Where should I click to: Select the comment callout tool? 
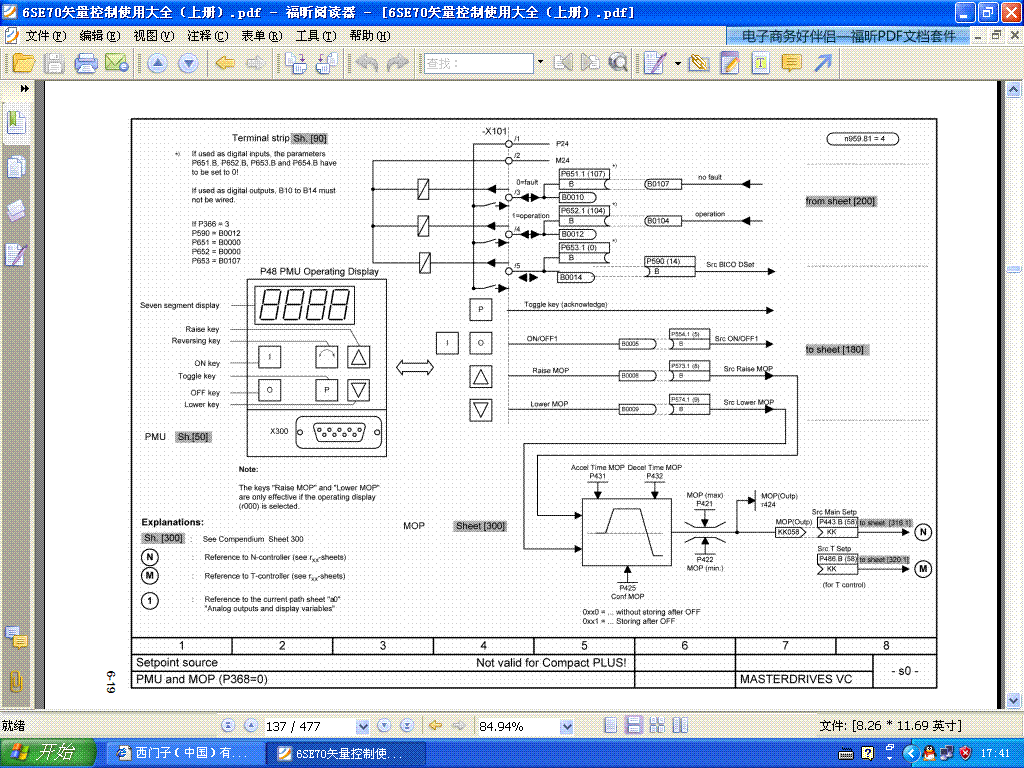792,63
